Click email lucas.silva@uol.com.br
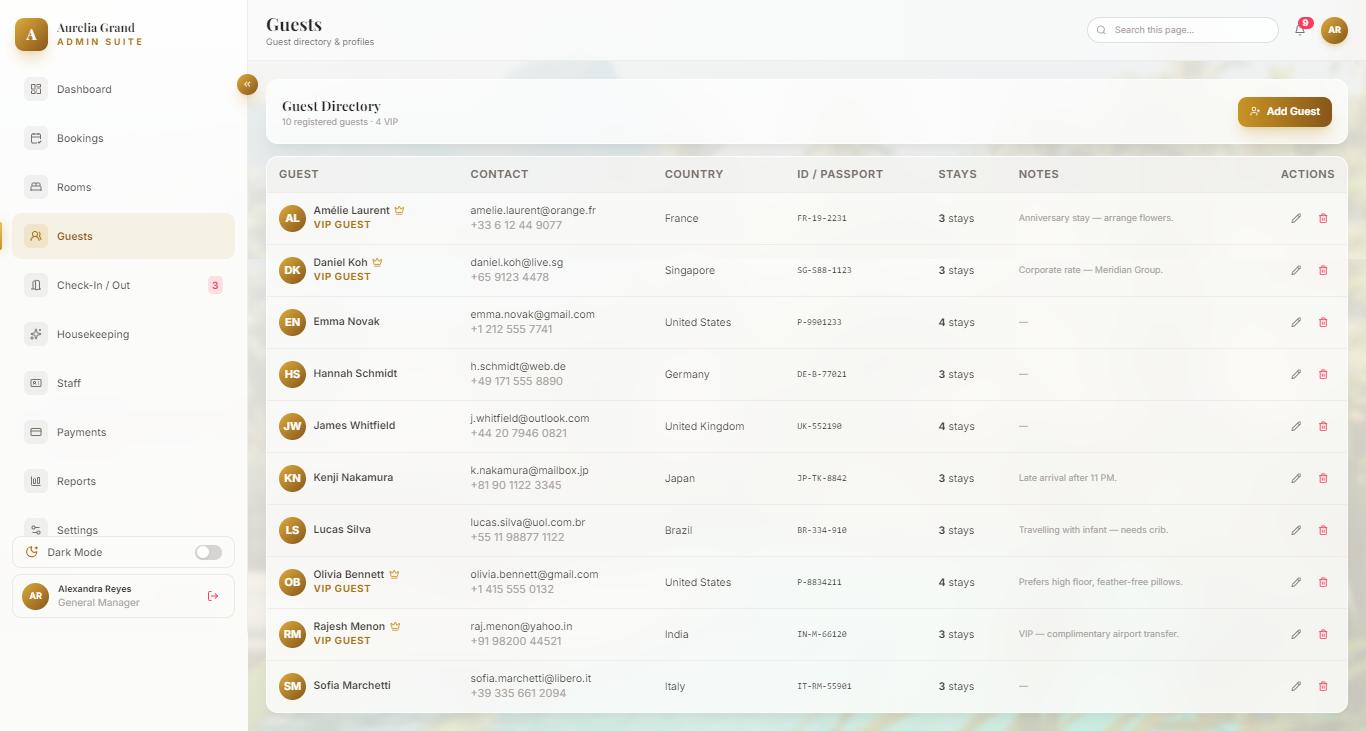1366x731 pixels. [x=528, y=523]
